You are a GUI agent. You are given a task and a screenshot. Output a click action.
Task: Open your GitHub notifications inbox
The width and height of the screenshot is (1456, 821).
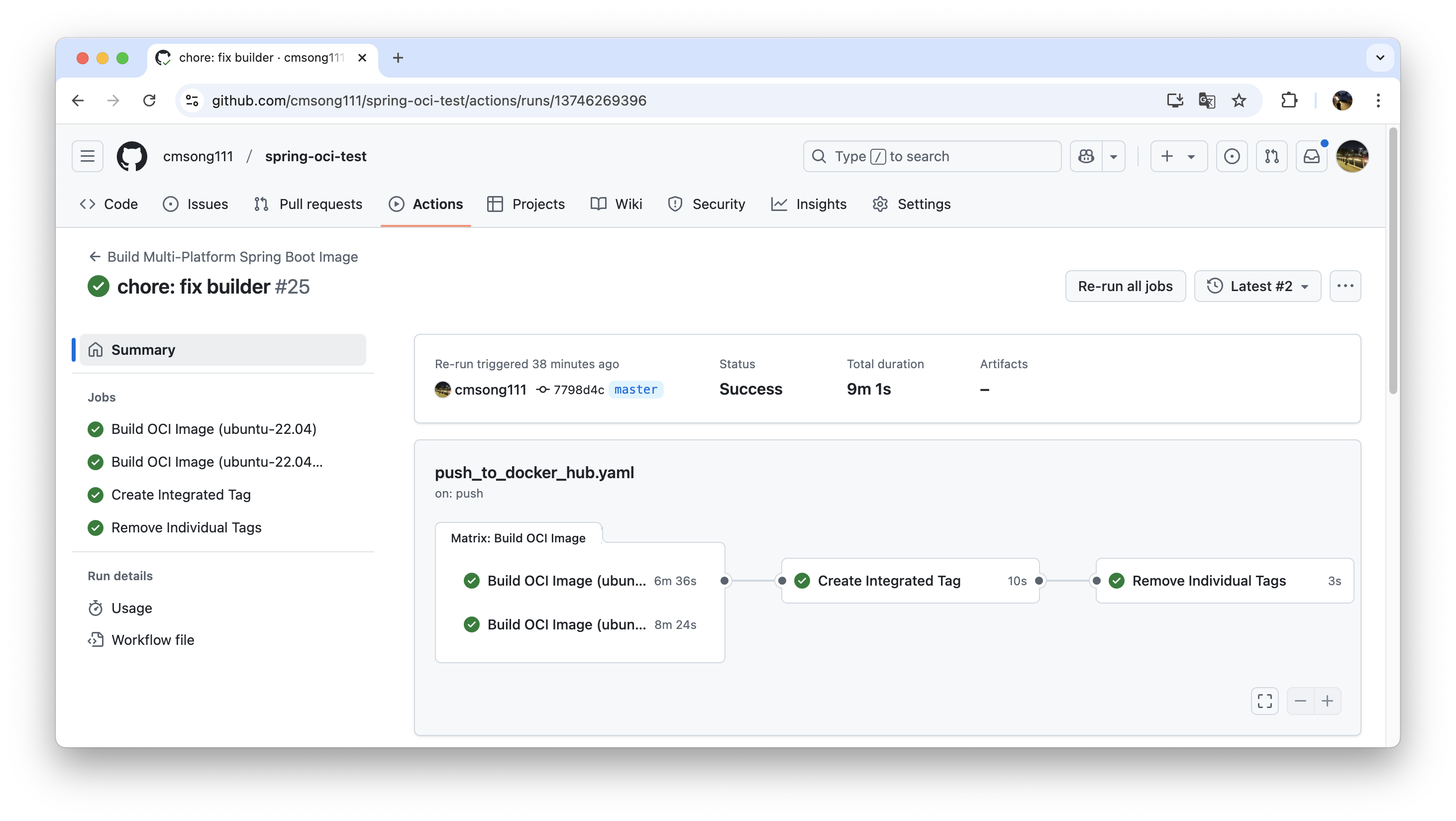point(1311,157)
